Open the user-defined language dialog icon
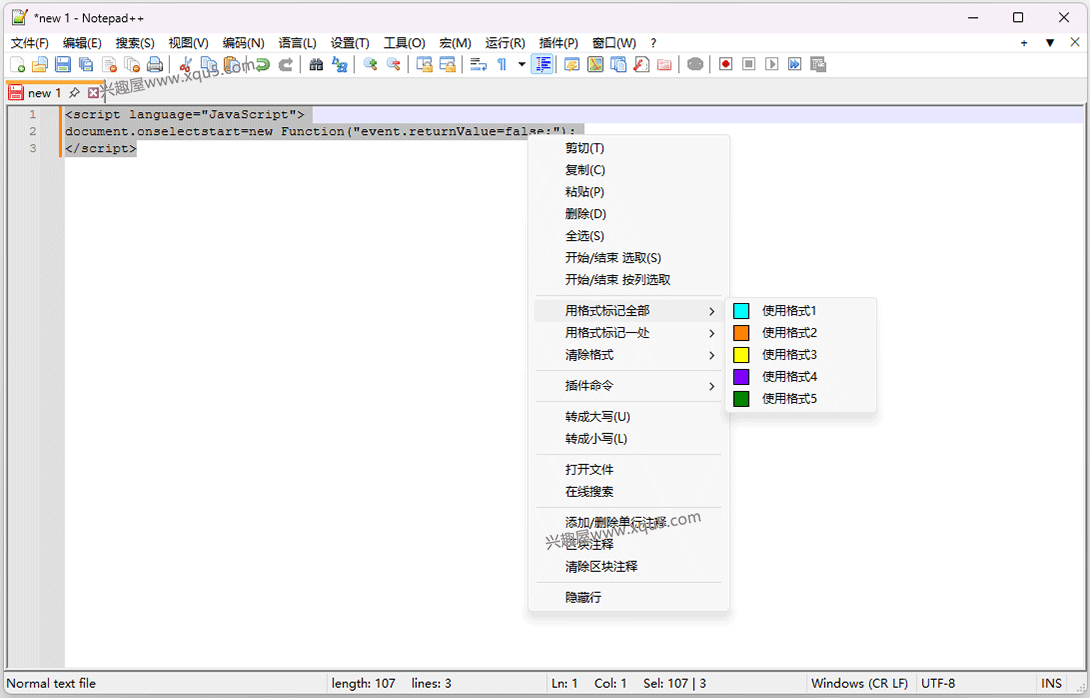The height and width of the screenshot is (698, 1090). 572,65
